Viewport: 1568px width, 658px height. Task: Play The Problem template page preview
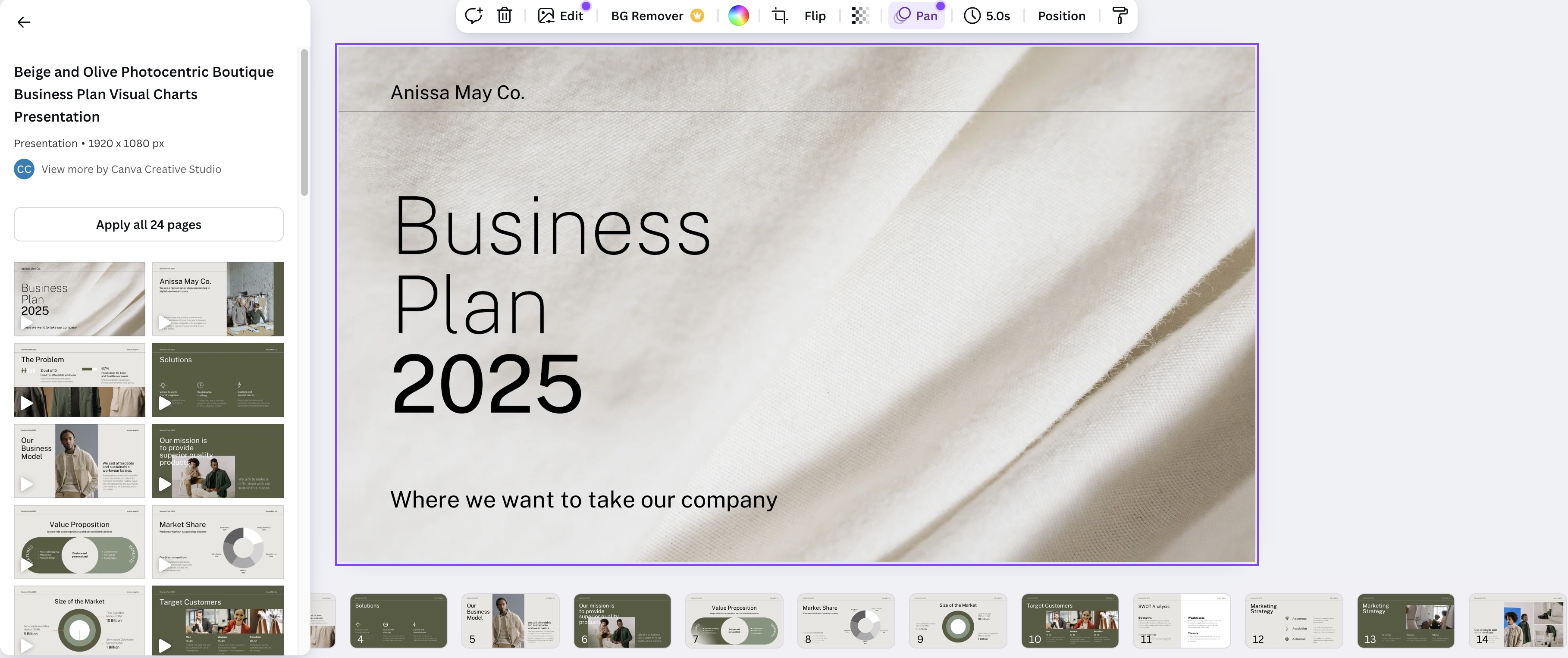pyautogui.click(x=26, y=403)
